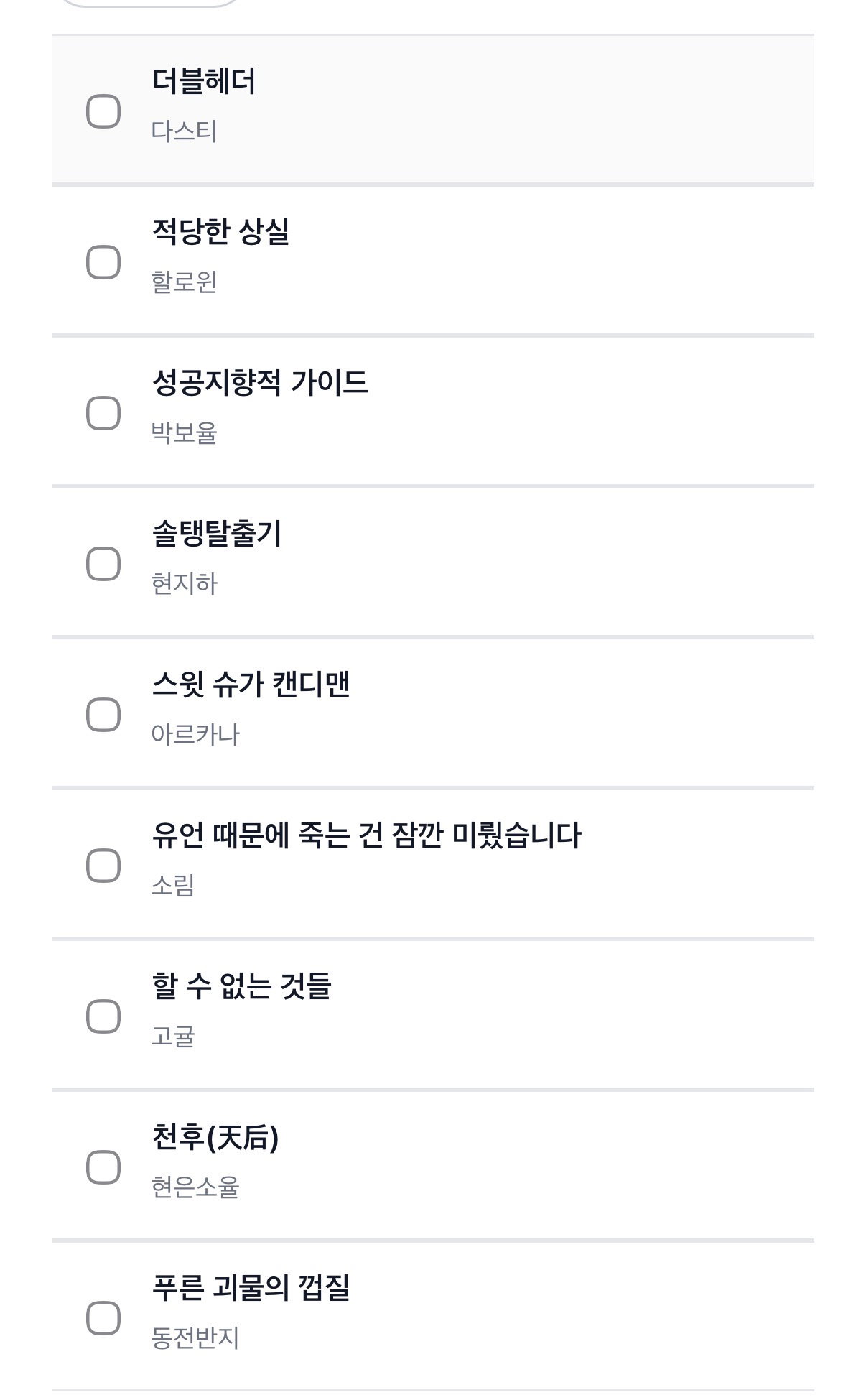Click title 유언 때문에 죽는 건 잠깐 미뤘습니다
Screen dimensions: 866x1400
[x=366, y=835]
